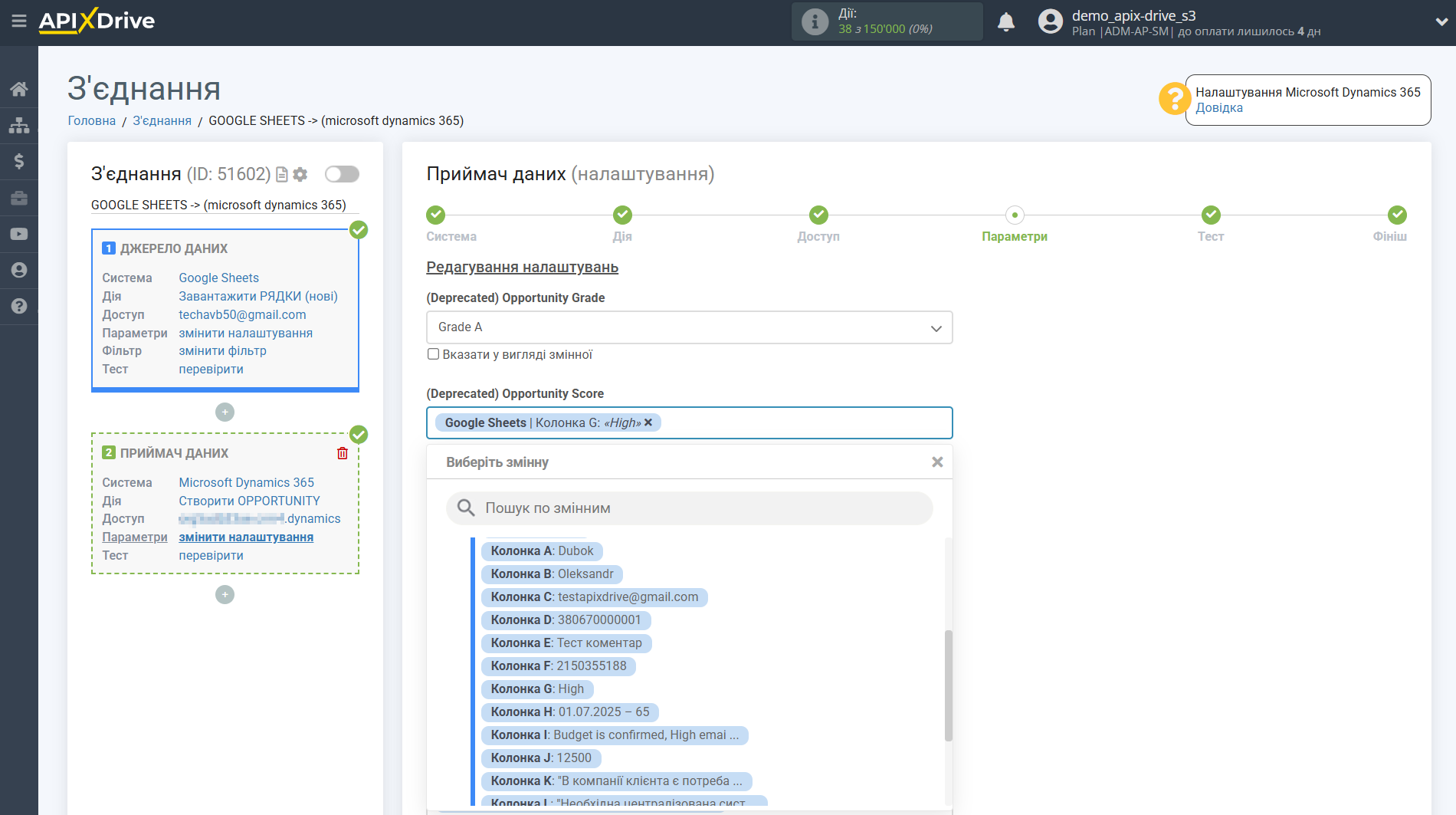Select variable Колонка F: 2150355188

(559, 666)
